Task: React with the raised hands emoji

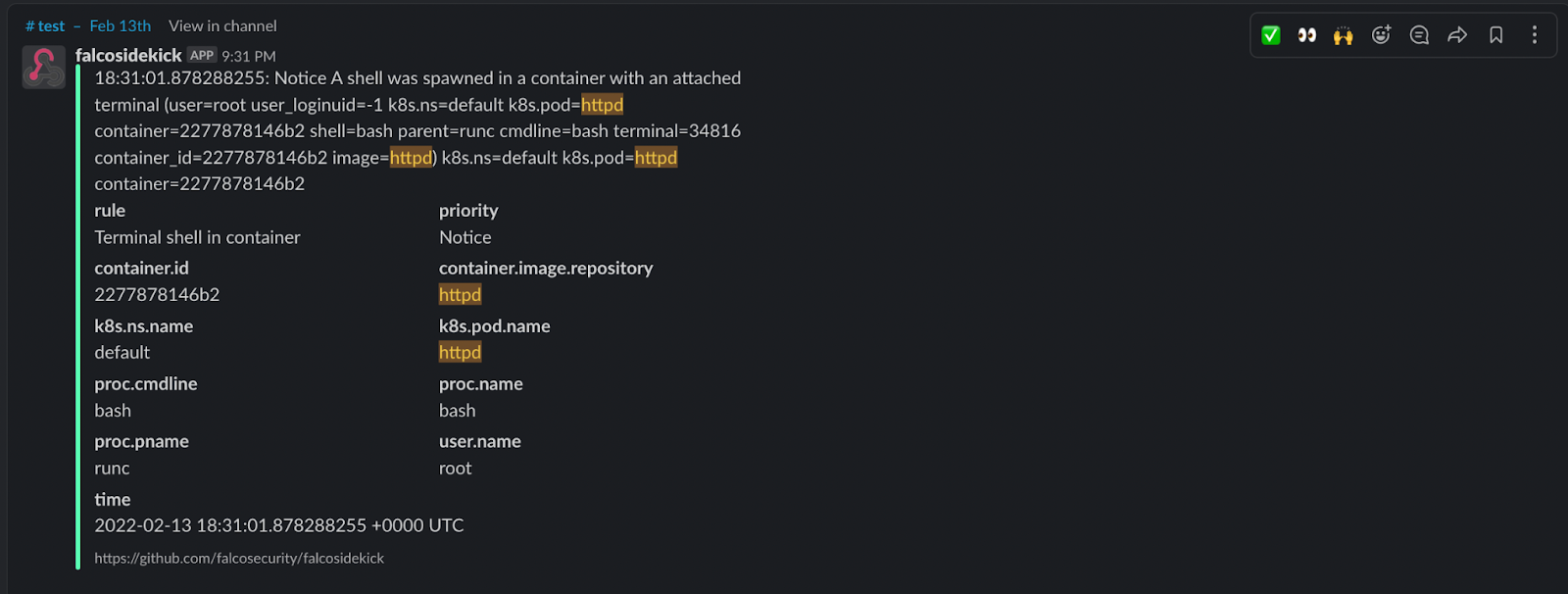Action: (1343, 35)
